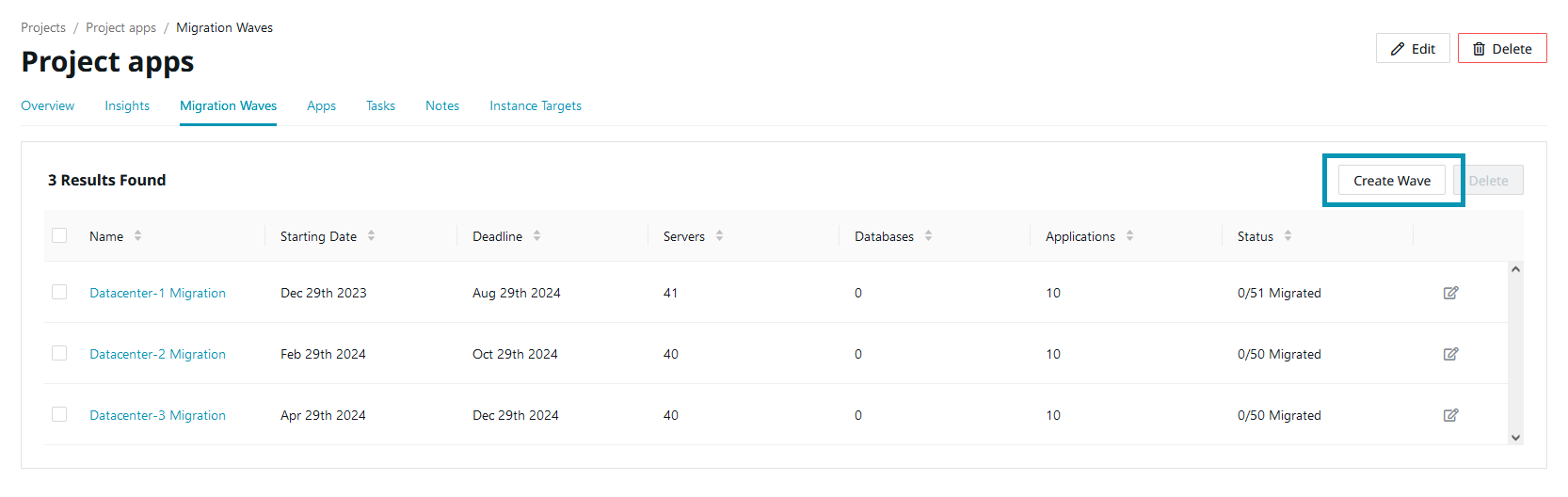Sort by Starting Date sort icon
The height and width of the screenshot is (497, 1568).
point(371,236)
